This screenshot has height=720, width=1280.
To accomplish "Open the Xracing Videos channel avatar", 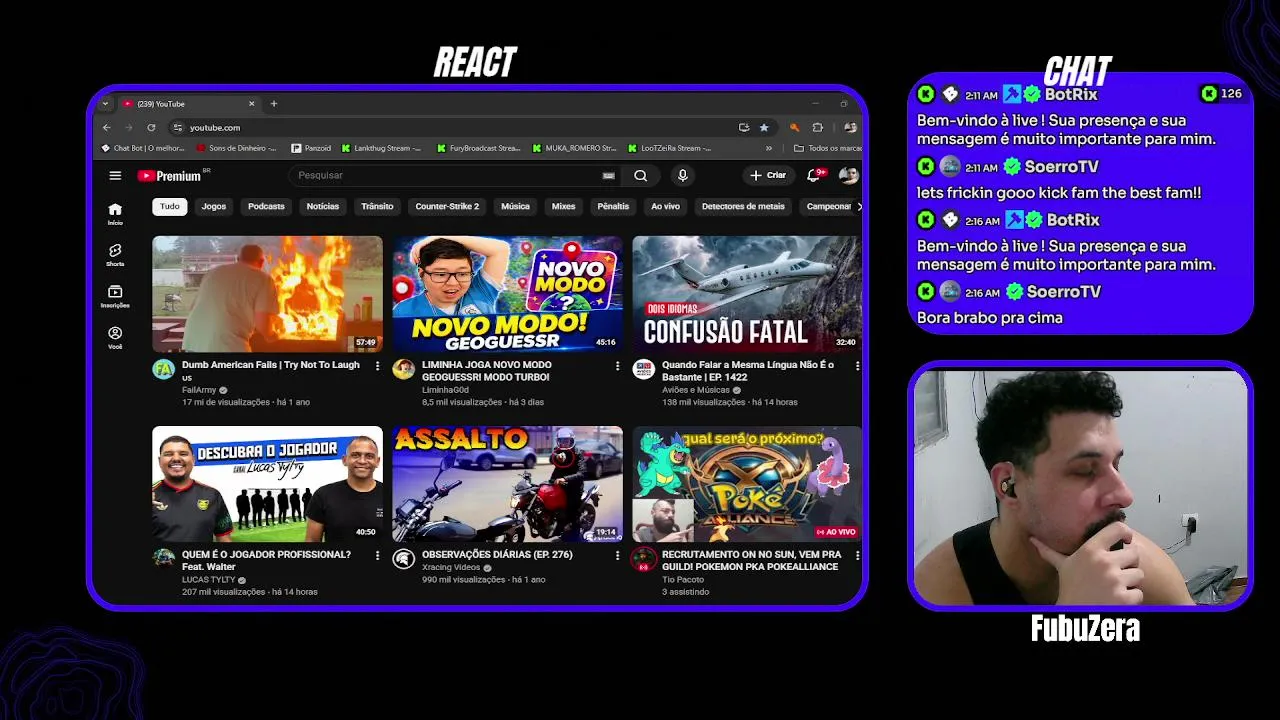I will 403,558.
